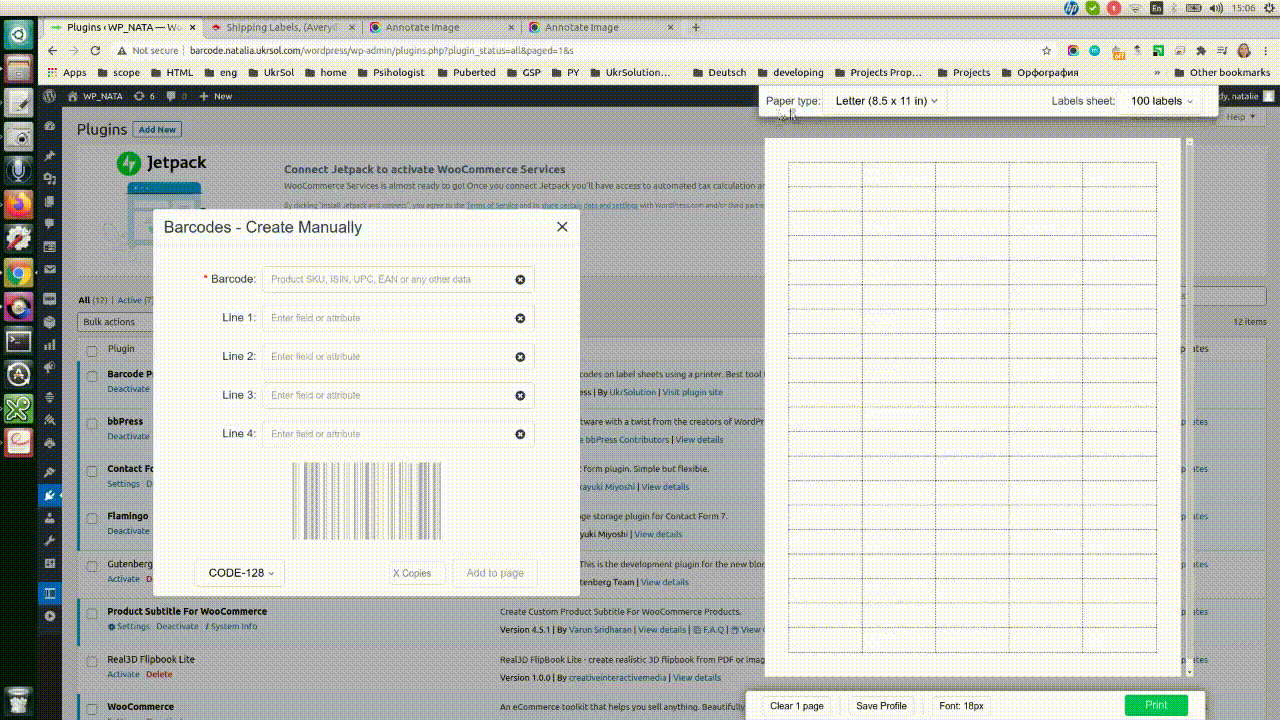Select the Plugins WP_NATA browser tab
The image size is (1280, 720).
tap(122, 27)
